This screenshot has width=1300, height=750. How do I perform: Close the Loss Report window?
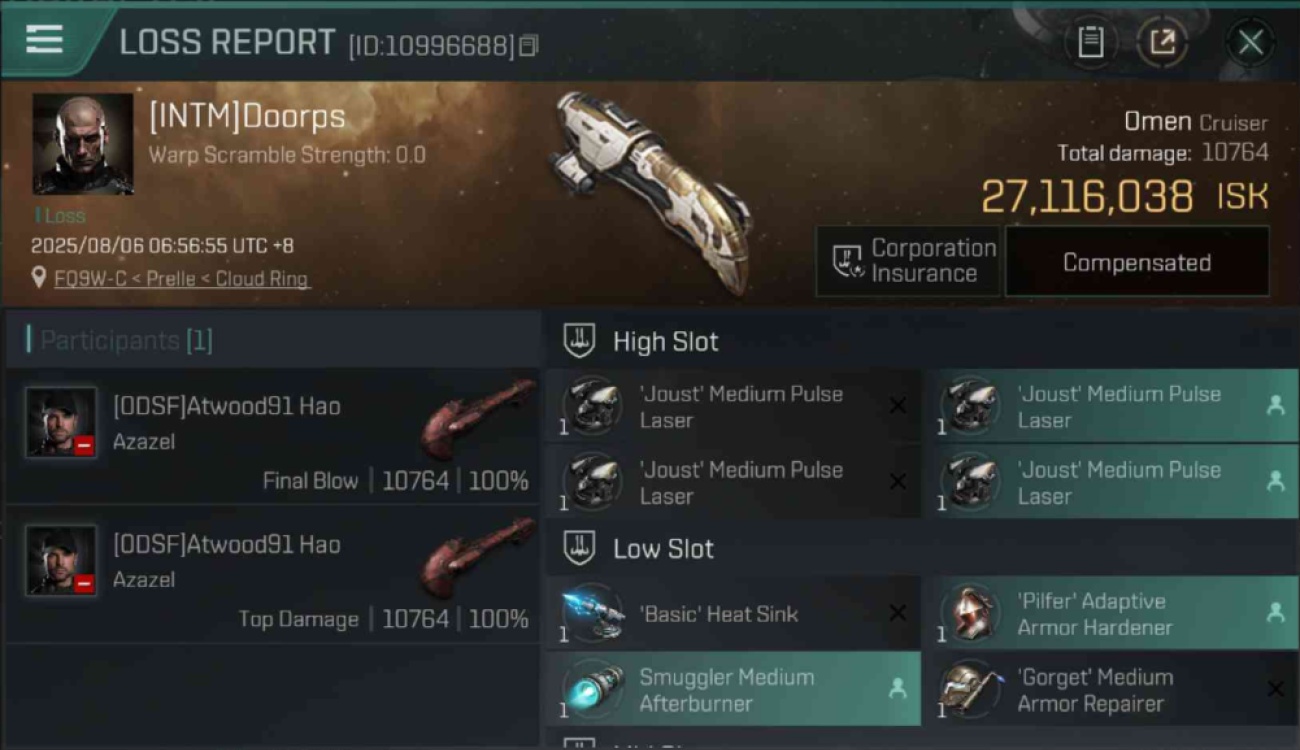1250,42
